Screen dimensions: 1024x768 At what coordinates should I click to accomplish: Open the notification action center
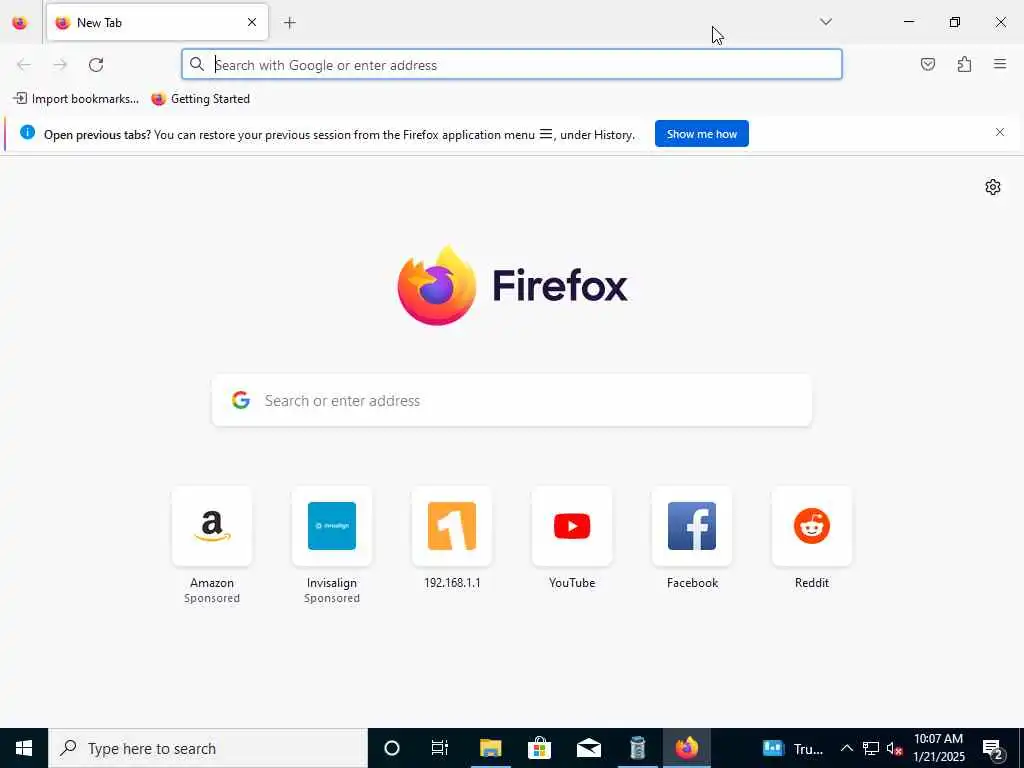click(x=993, y=748)
